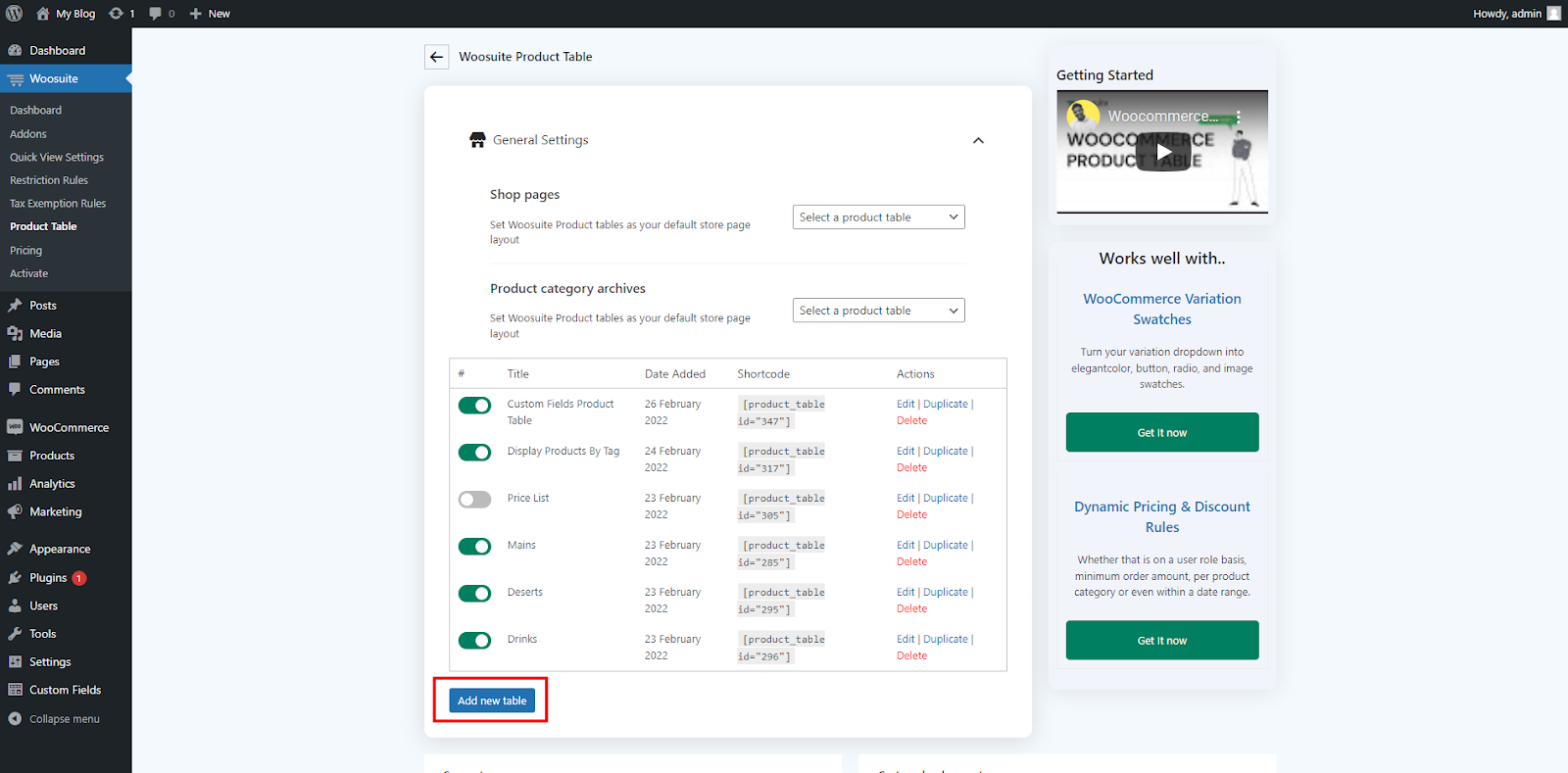
Task: Click the Appearance brush icon
Action: point(15,550)
